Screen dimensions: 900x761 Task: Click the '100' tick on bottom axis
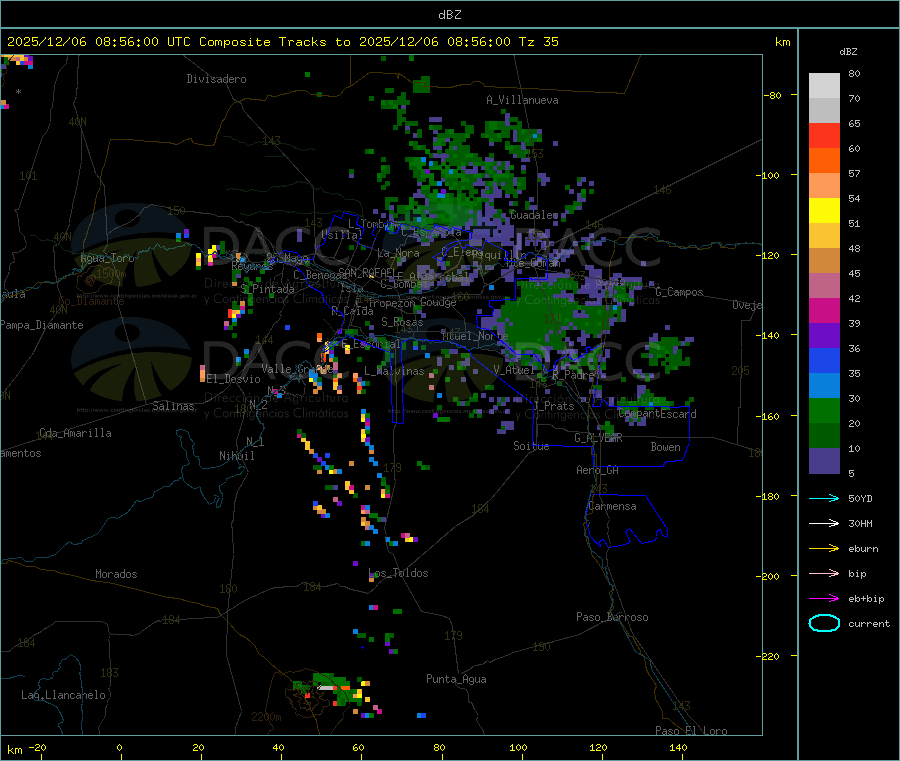(x=518, y=747)
